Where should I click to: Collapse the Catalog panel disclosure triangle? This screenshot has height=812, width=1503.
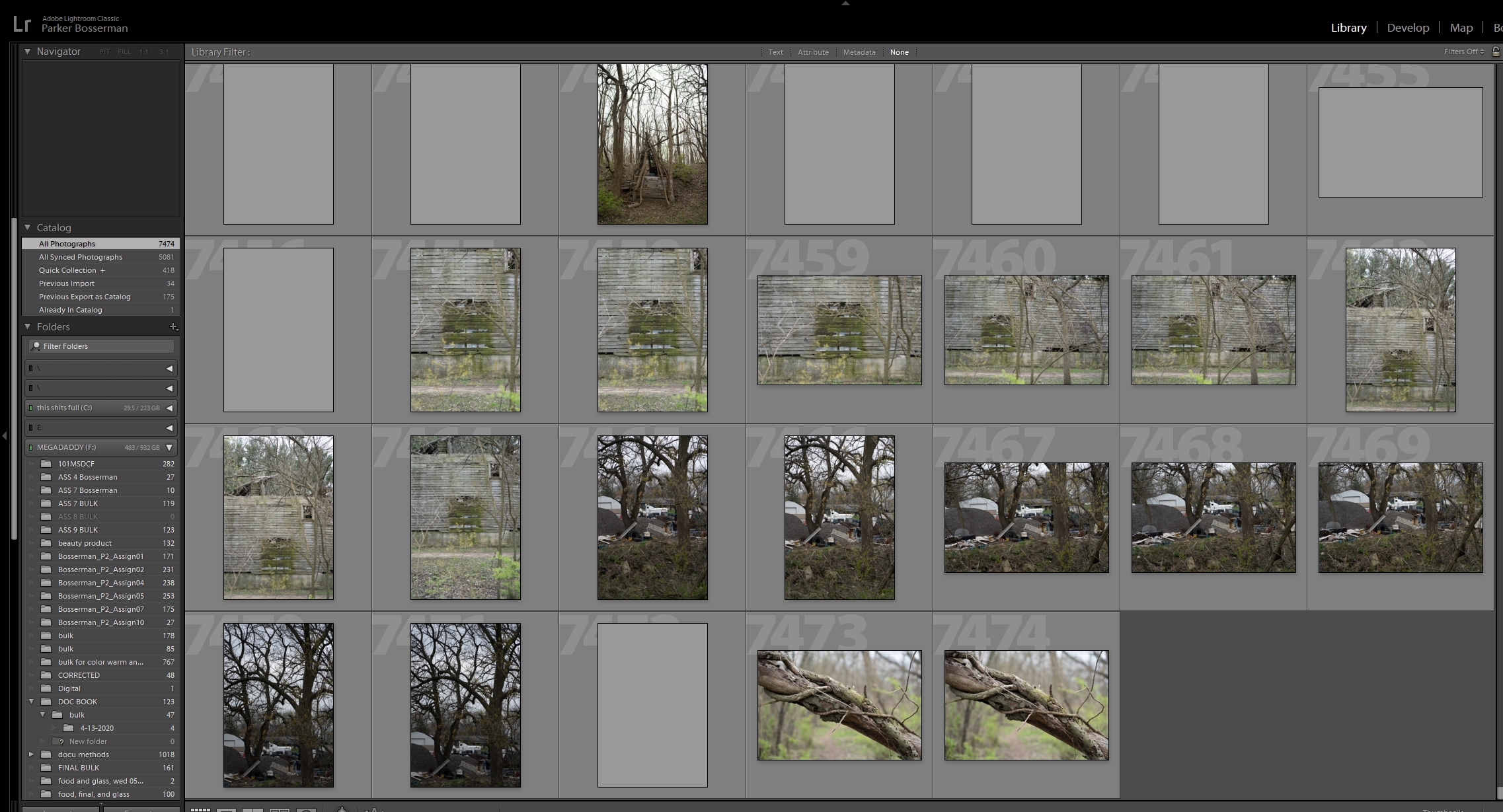point(26,227)
